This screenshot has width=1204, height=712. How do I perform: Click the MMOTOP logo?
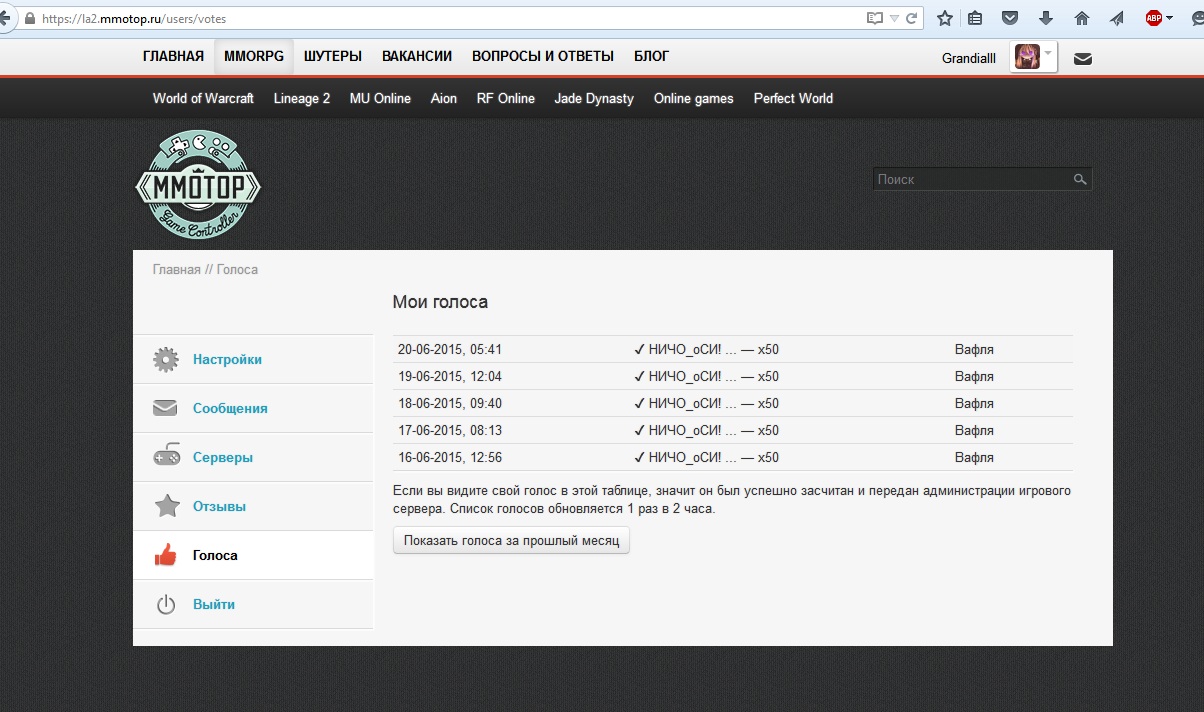(x=198, y=184)
